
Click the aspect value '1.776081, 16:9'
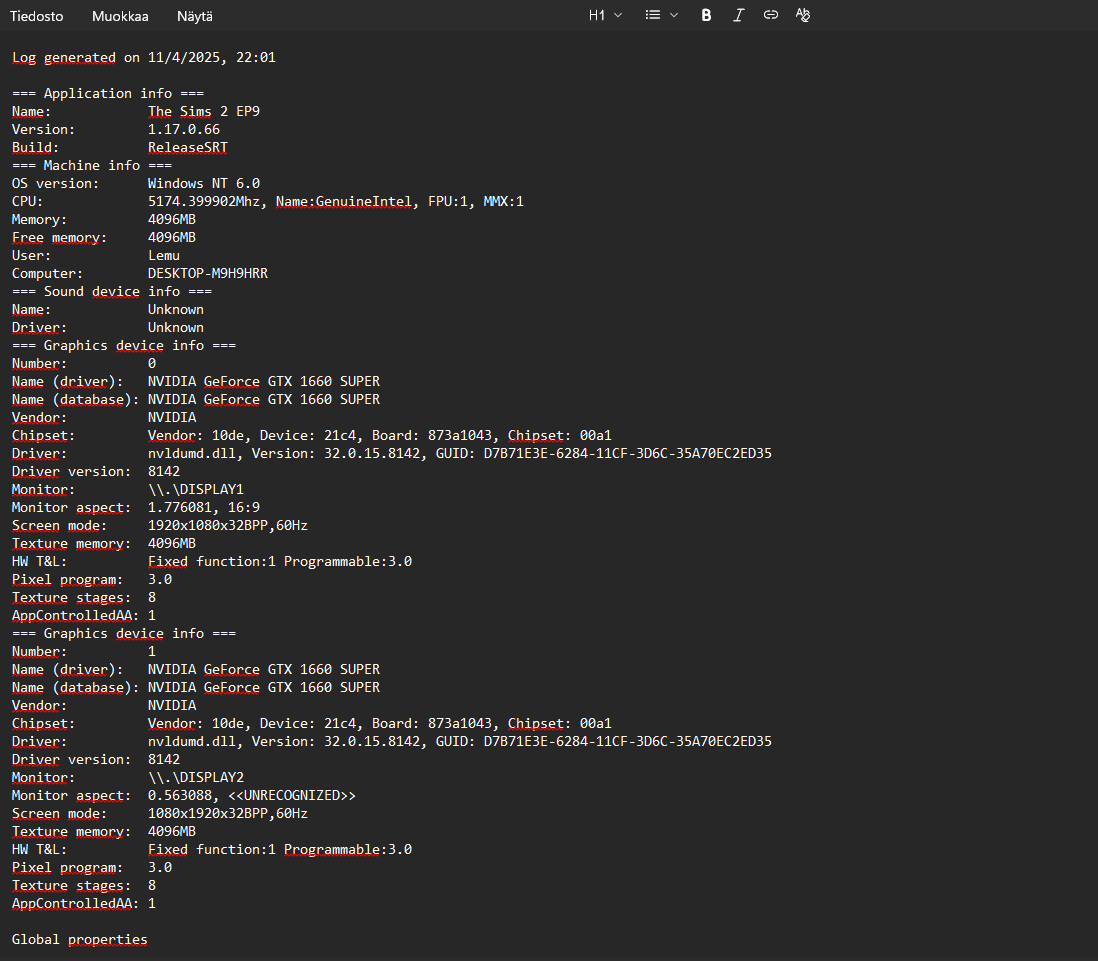tap(204, 507)
